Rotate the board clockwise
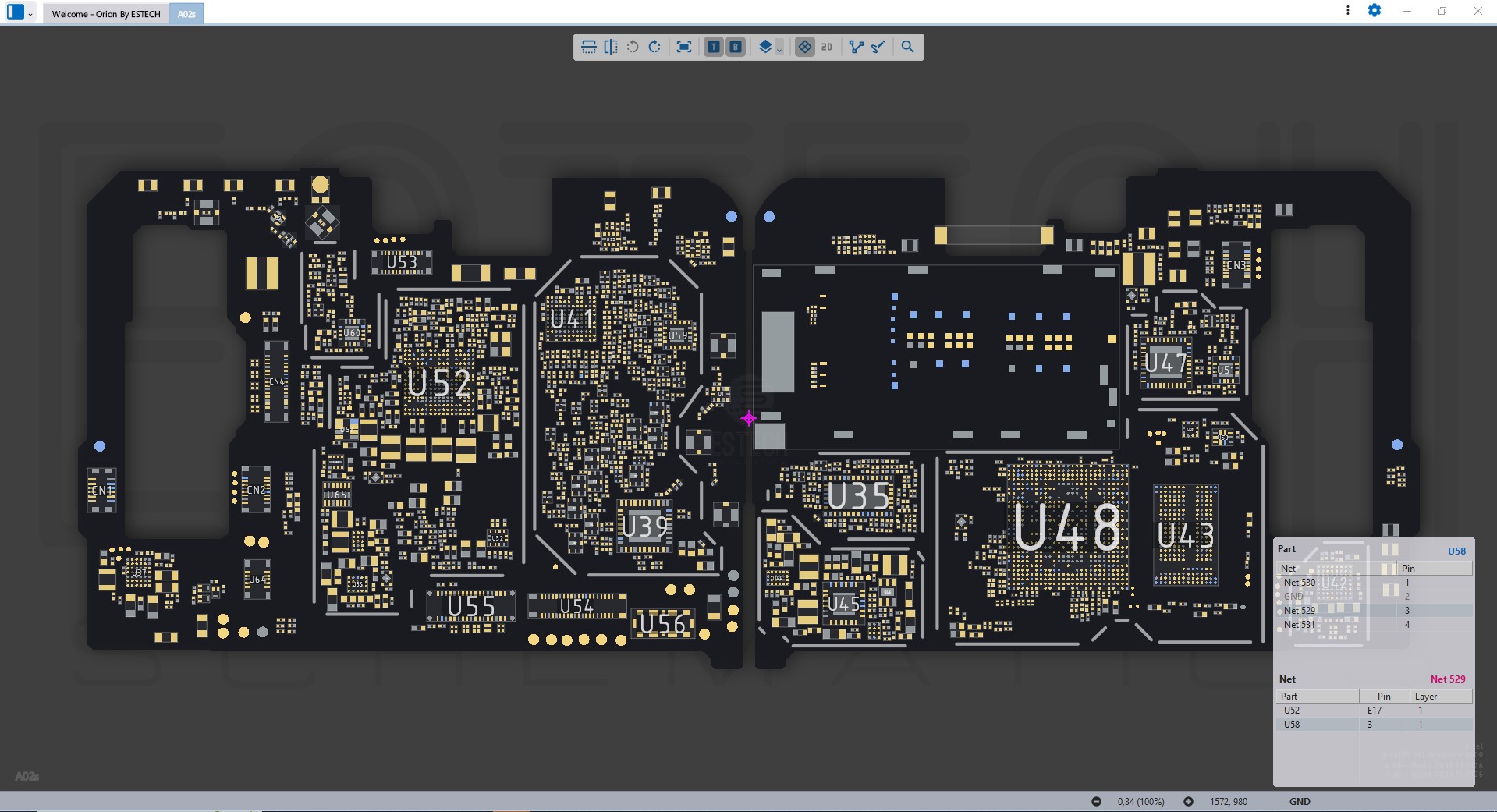Image resolution: width=1497 pixels, height=812 pixels. 654,47
